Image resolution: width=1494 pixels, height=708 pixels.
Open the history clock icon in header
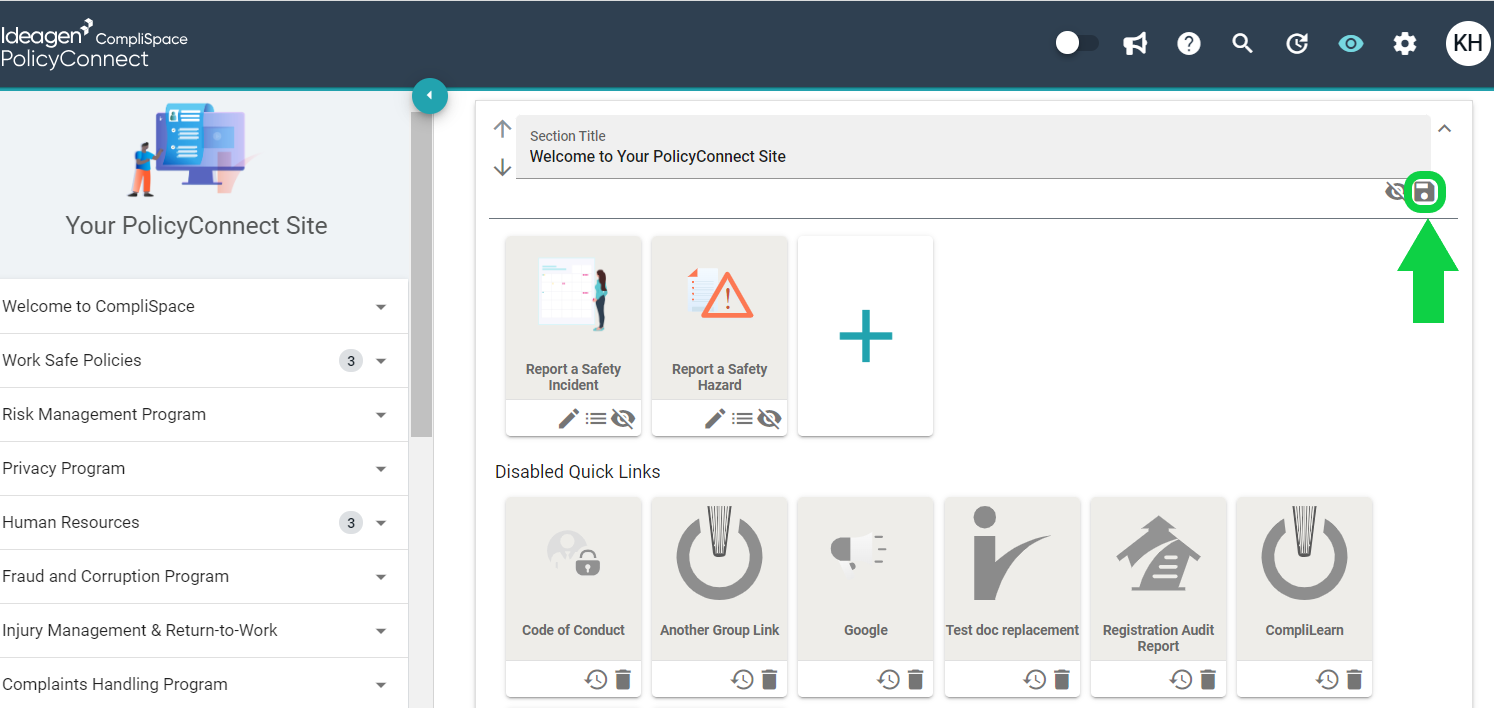pyautogui.click(x=1297, y=44)
